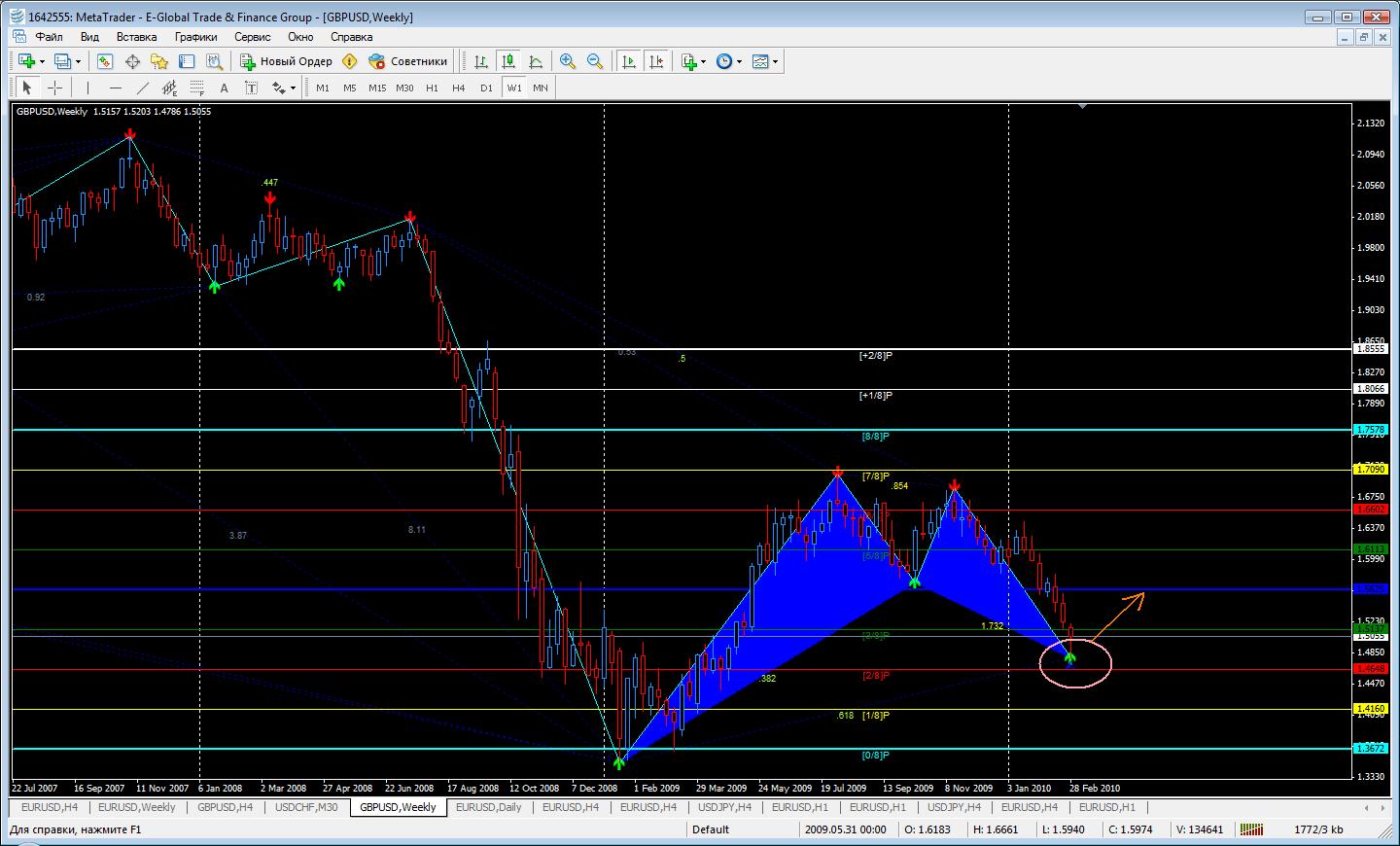Open the Вид menu
Screen dimensions: 1400x846
[x=89, y=37]
